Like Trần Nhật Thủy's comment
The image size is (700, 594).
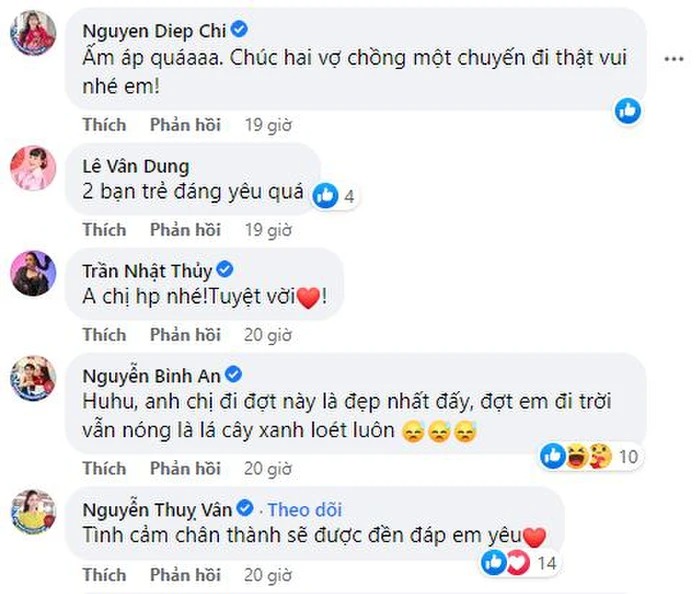tap(104, 334)
